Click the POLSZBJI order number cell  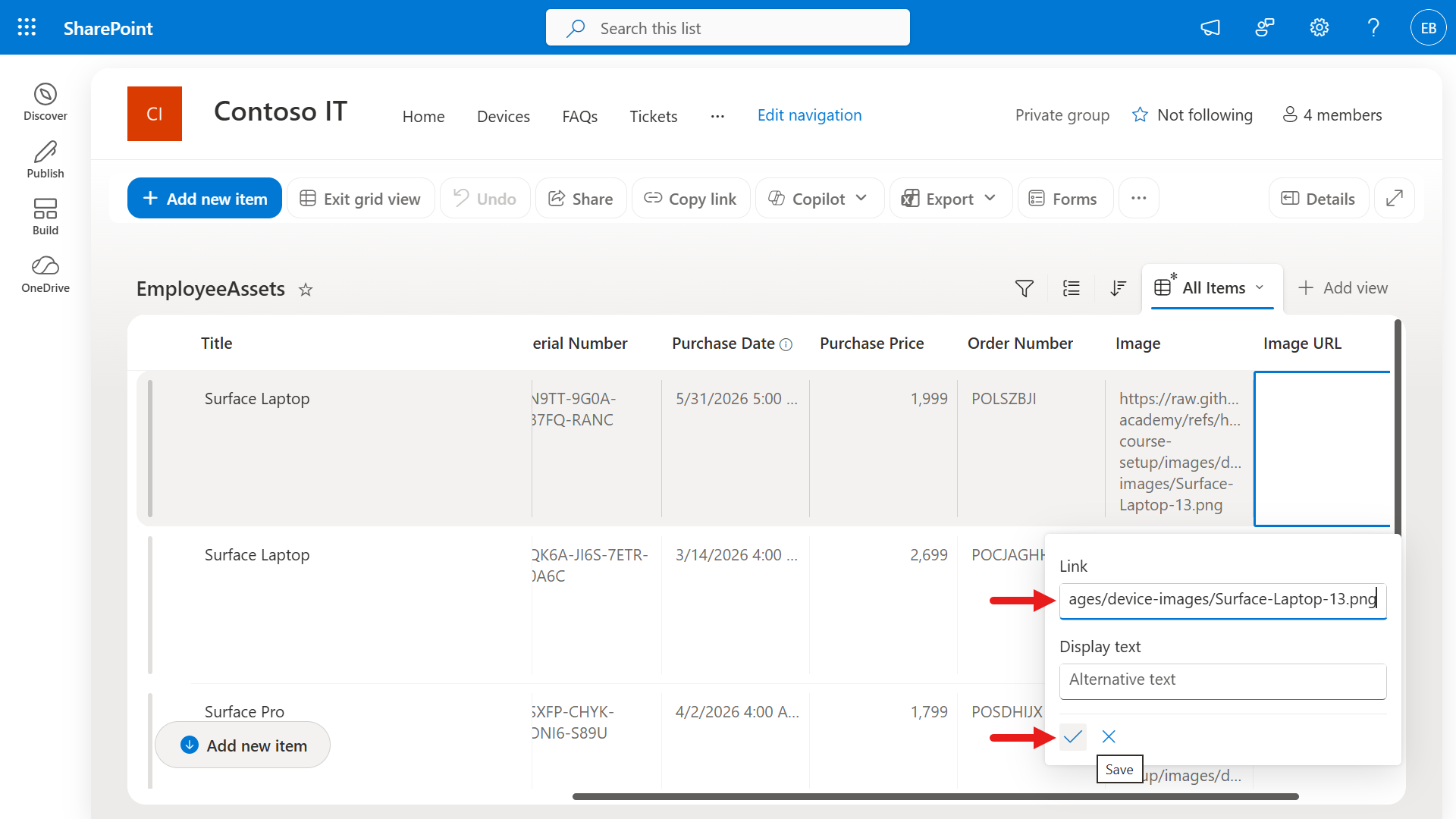click(x=1031, y=448)
